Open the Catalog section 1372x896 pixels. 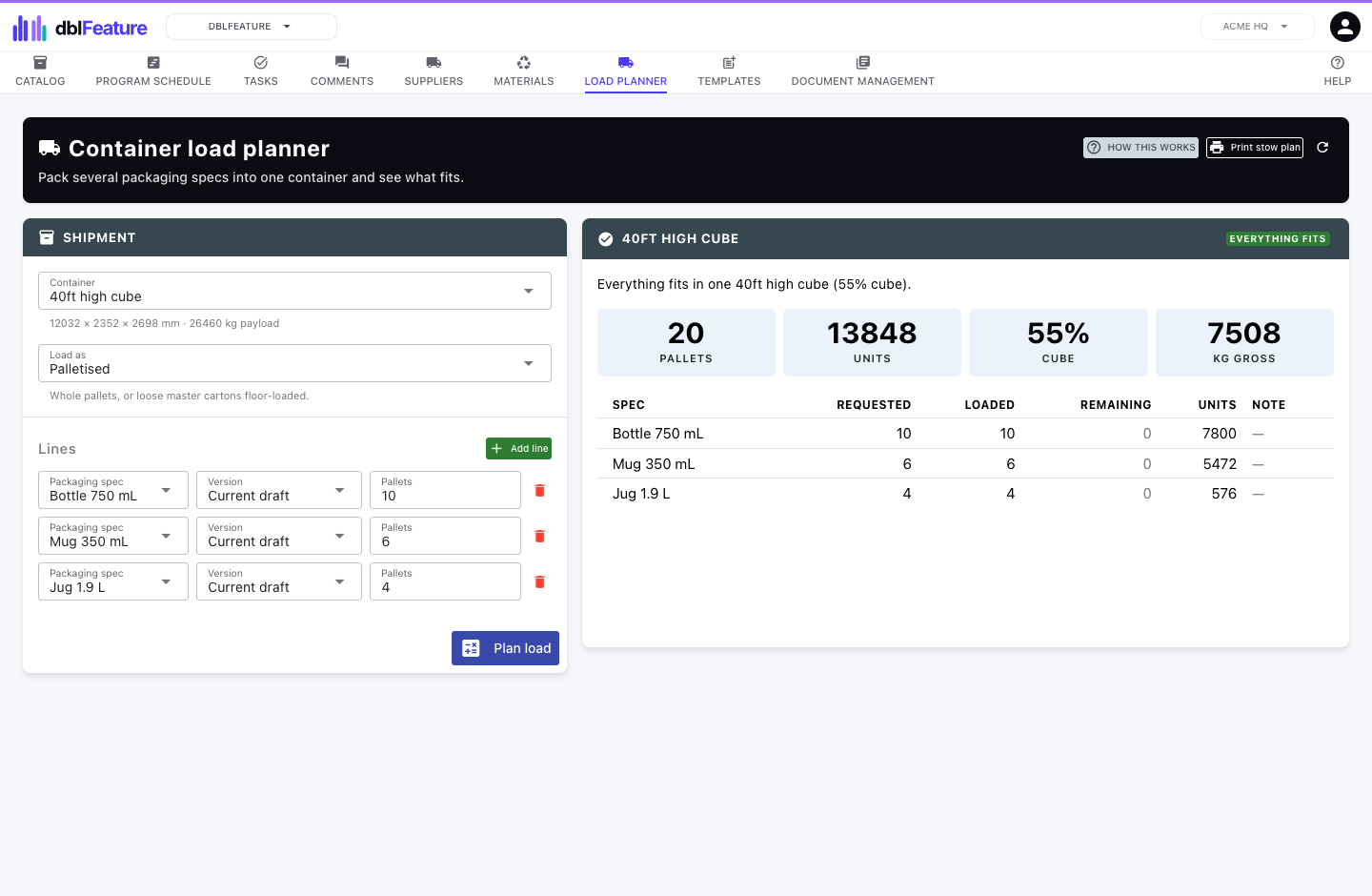click(40, 71)
